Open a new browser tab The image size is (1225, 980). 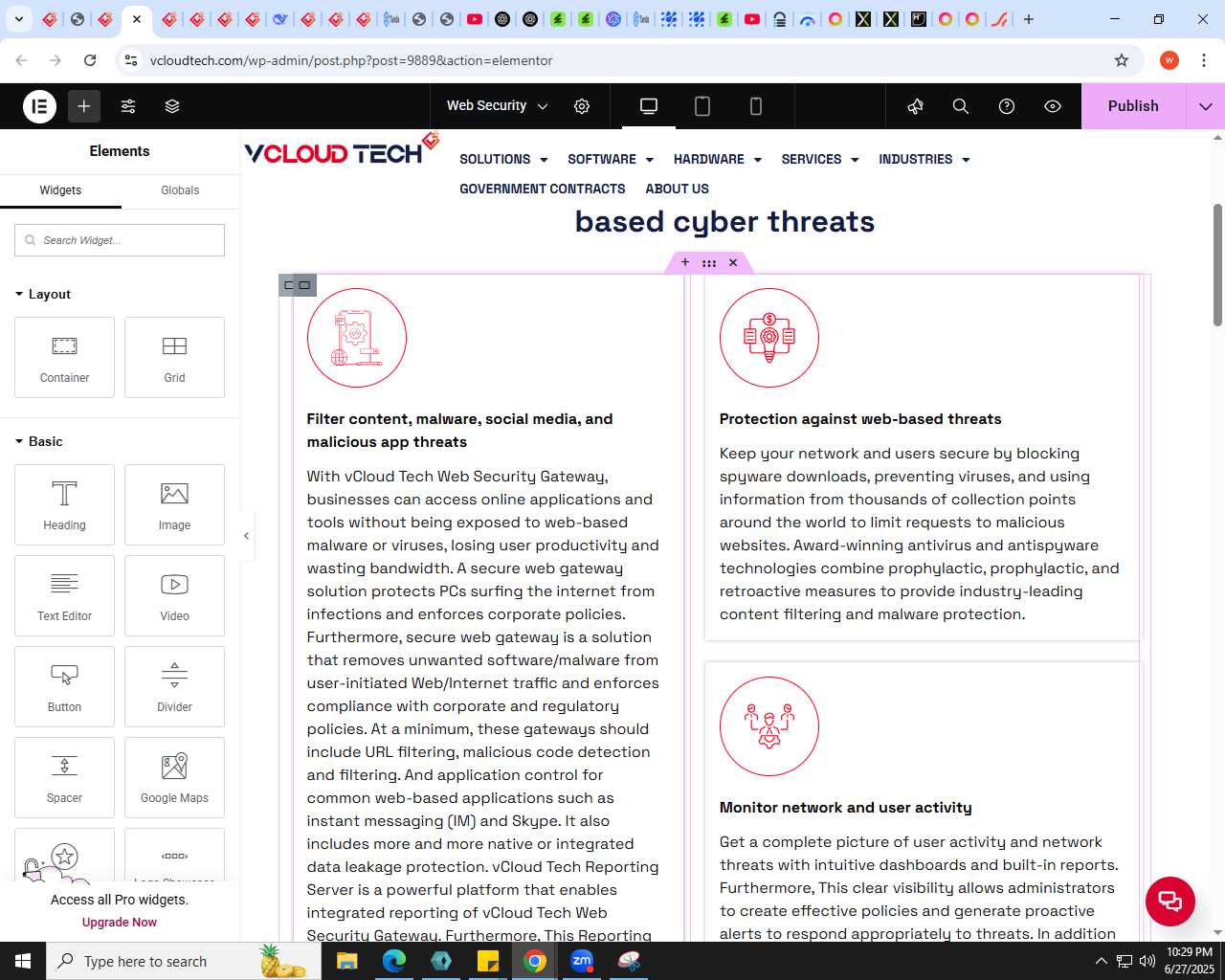click(x=1029, y=19)
